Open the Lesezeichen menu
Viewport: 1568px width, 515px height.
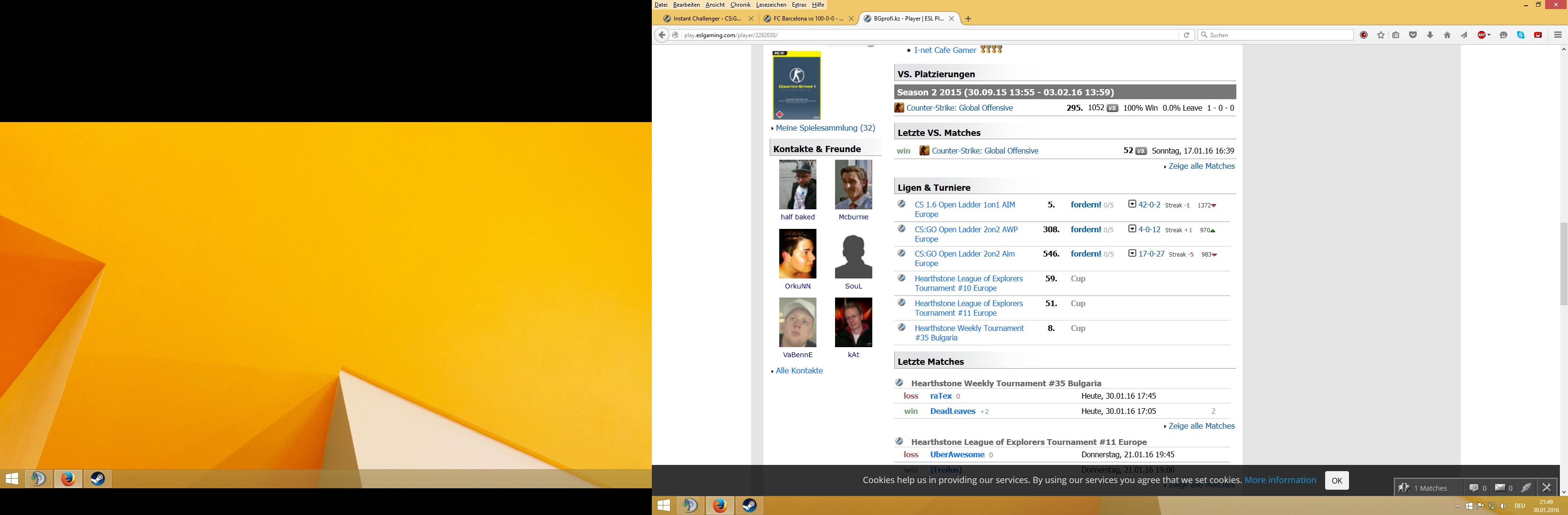pyautogui.click(x=771, y=5)
